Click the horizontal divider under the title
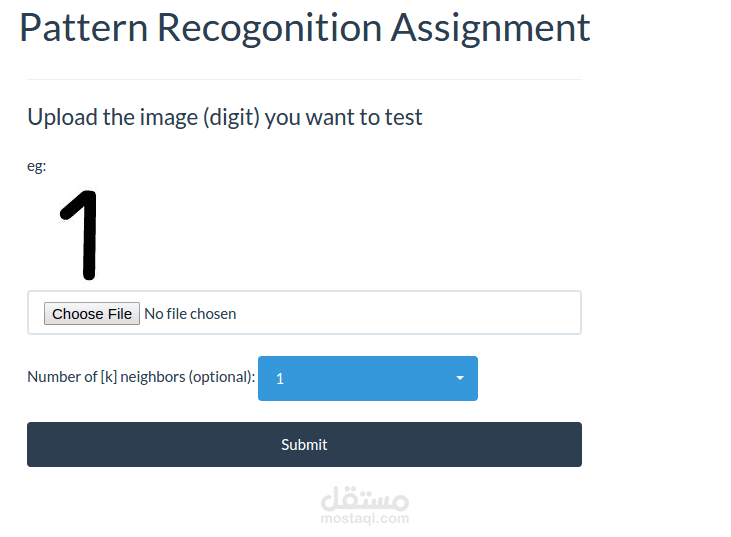The image size is (731, 537). pyautogui.click(x=304, y=79)
